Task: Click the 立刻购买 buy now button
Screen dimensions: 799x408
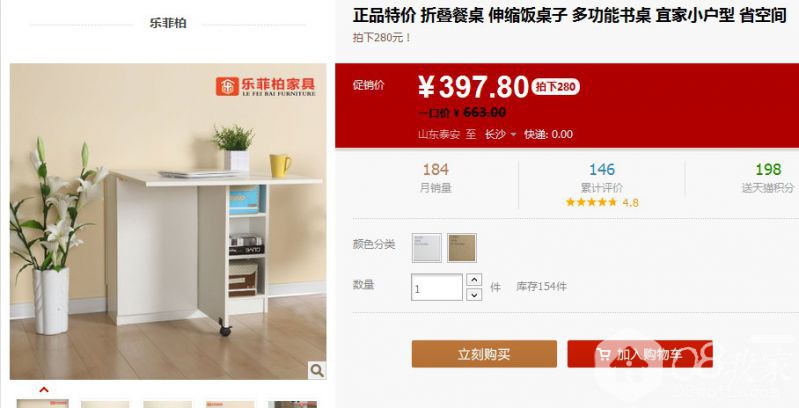Action: (484, 354)
